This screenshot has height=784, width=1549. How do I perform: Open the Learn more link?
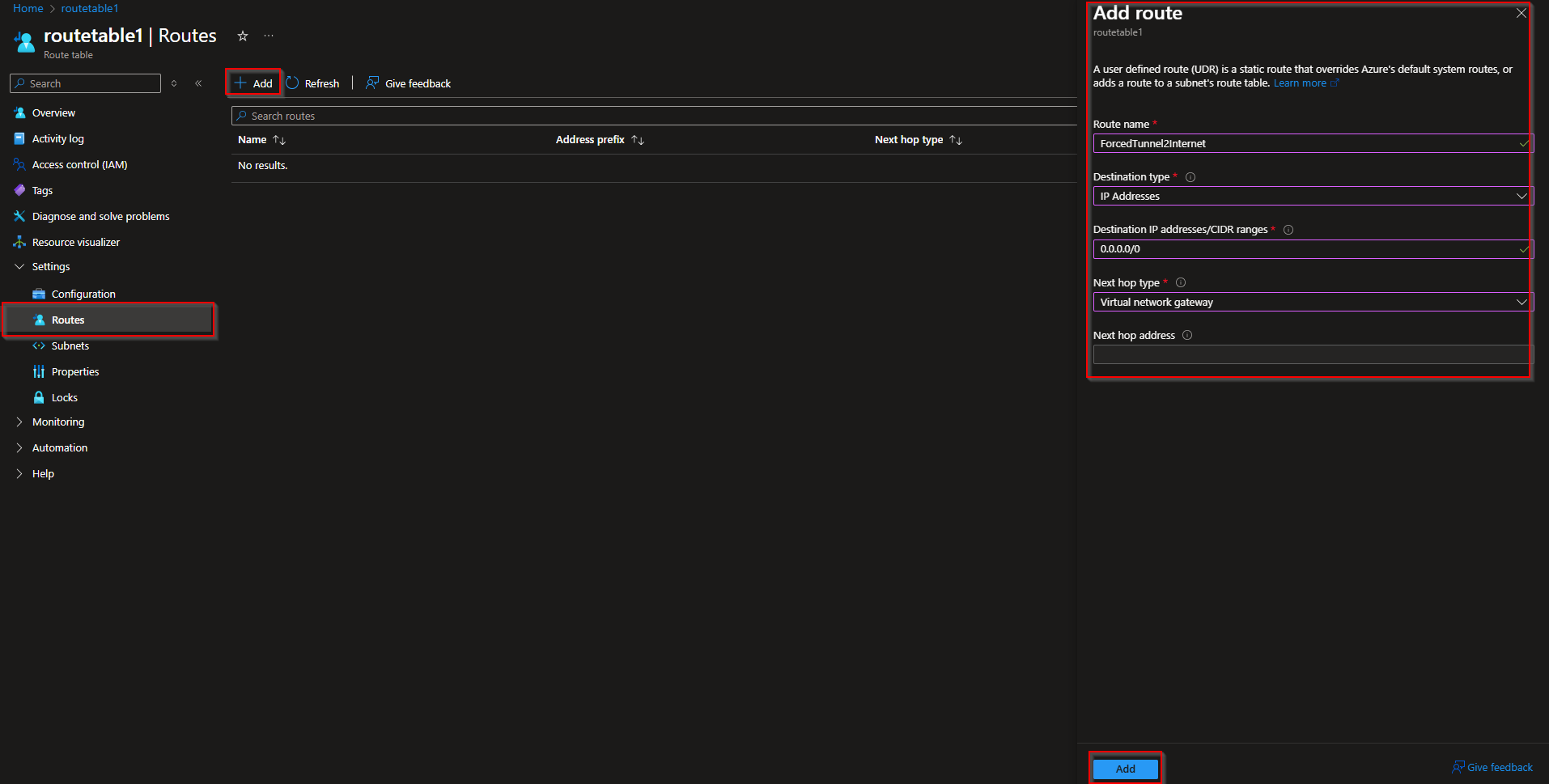1305,83
